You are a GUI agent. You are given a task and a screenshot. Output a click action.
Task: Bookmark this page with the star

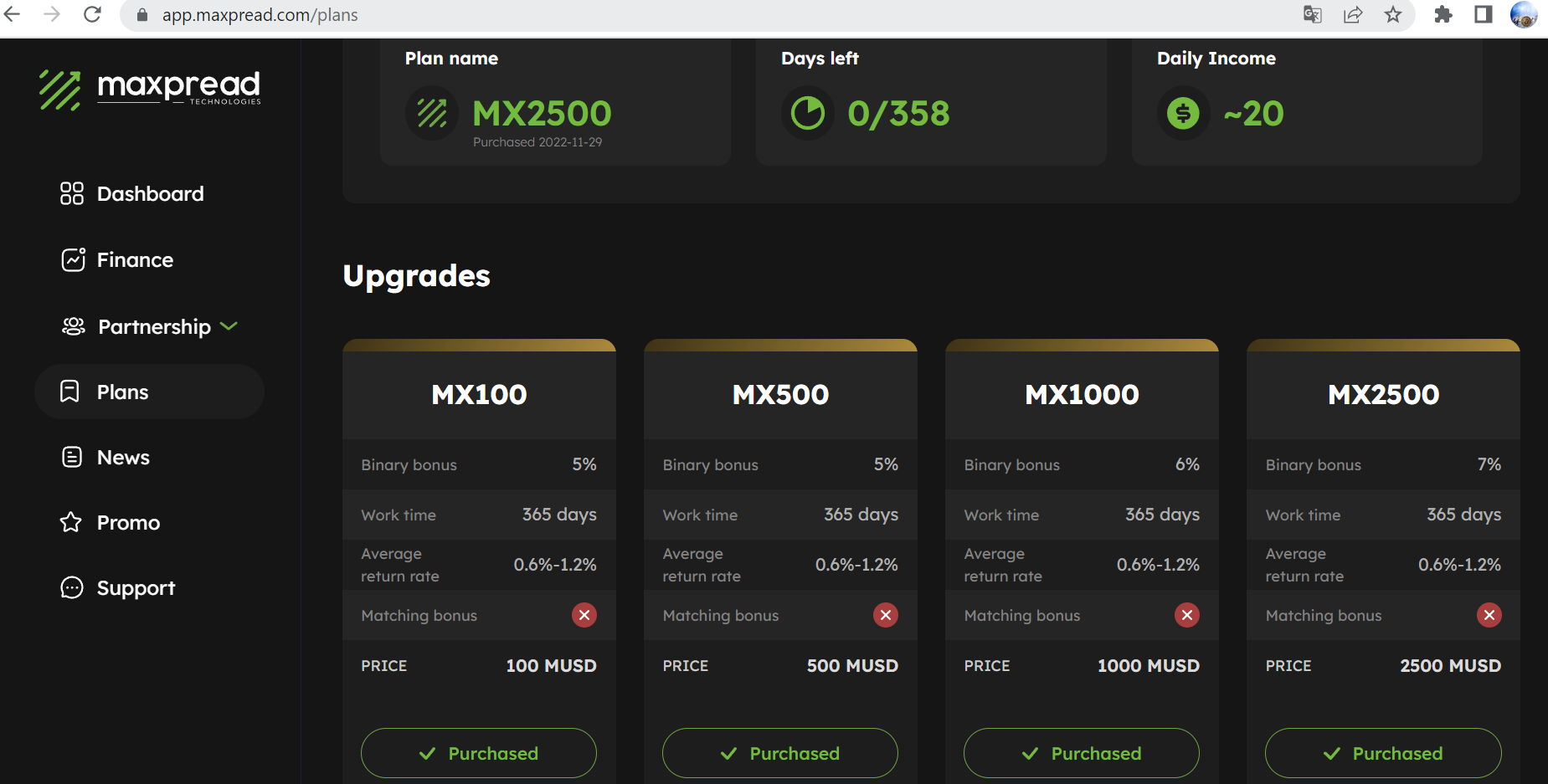(1393, 14)
